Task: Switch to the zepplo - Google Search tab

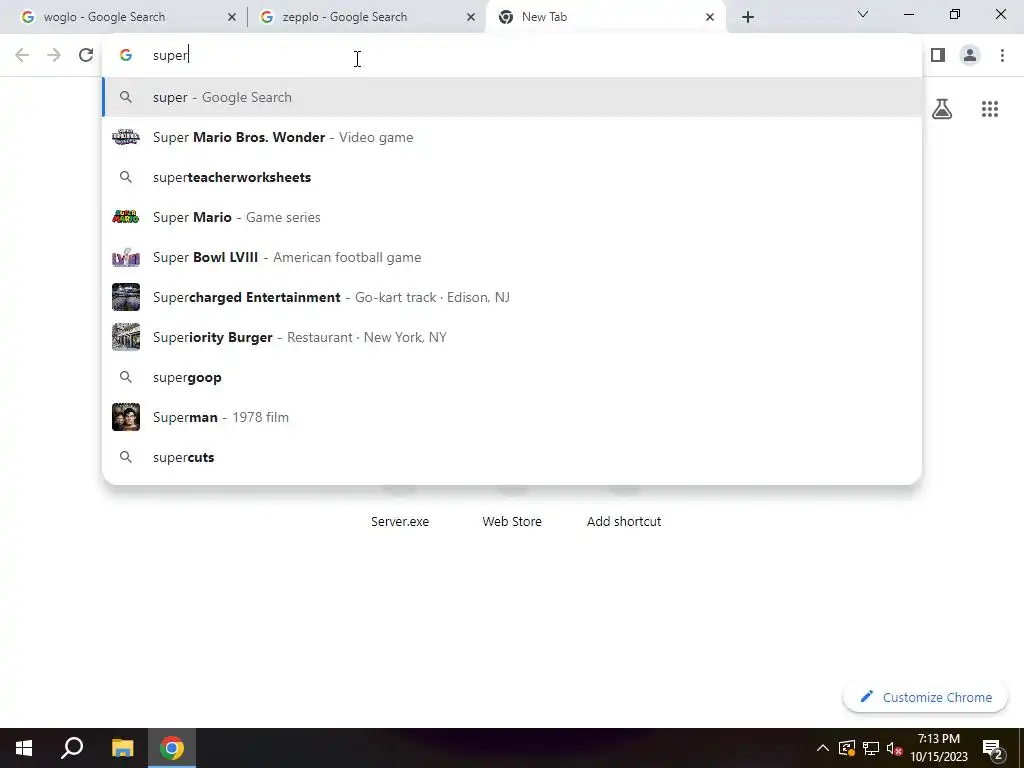Action: pos(366,17)
